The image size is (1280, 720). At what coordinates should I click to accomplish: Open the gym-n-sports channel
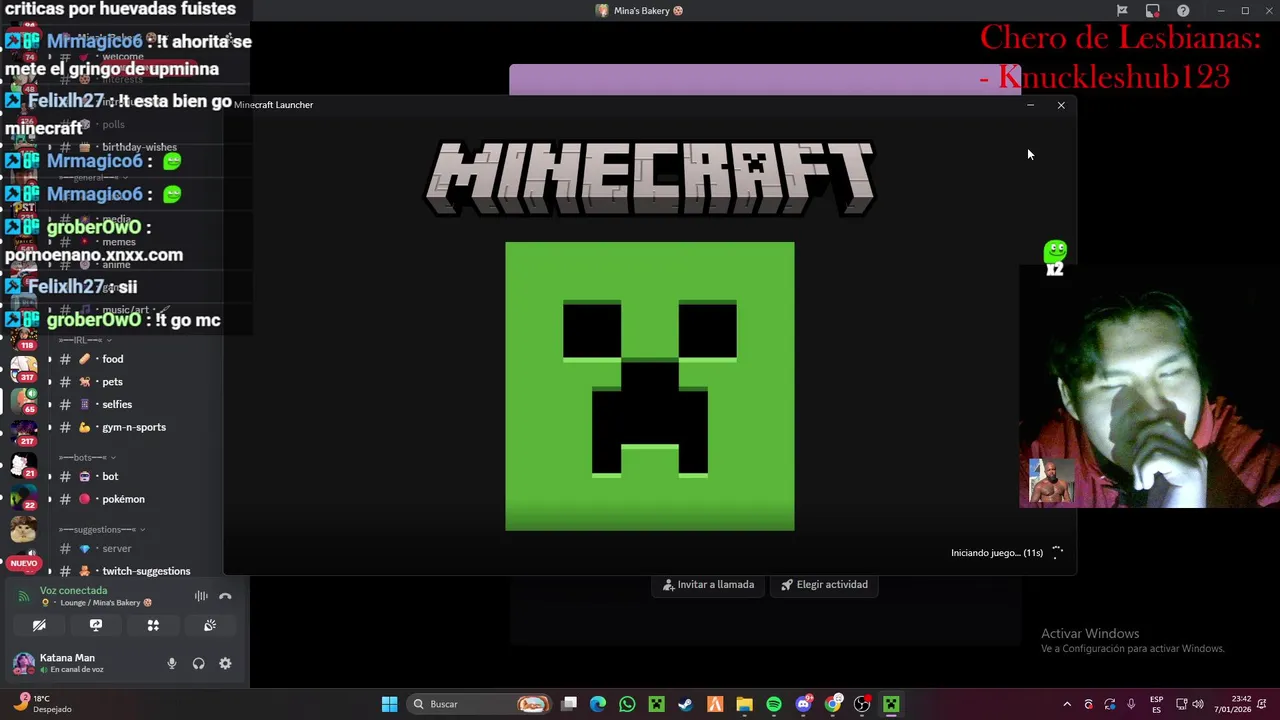134,427
